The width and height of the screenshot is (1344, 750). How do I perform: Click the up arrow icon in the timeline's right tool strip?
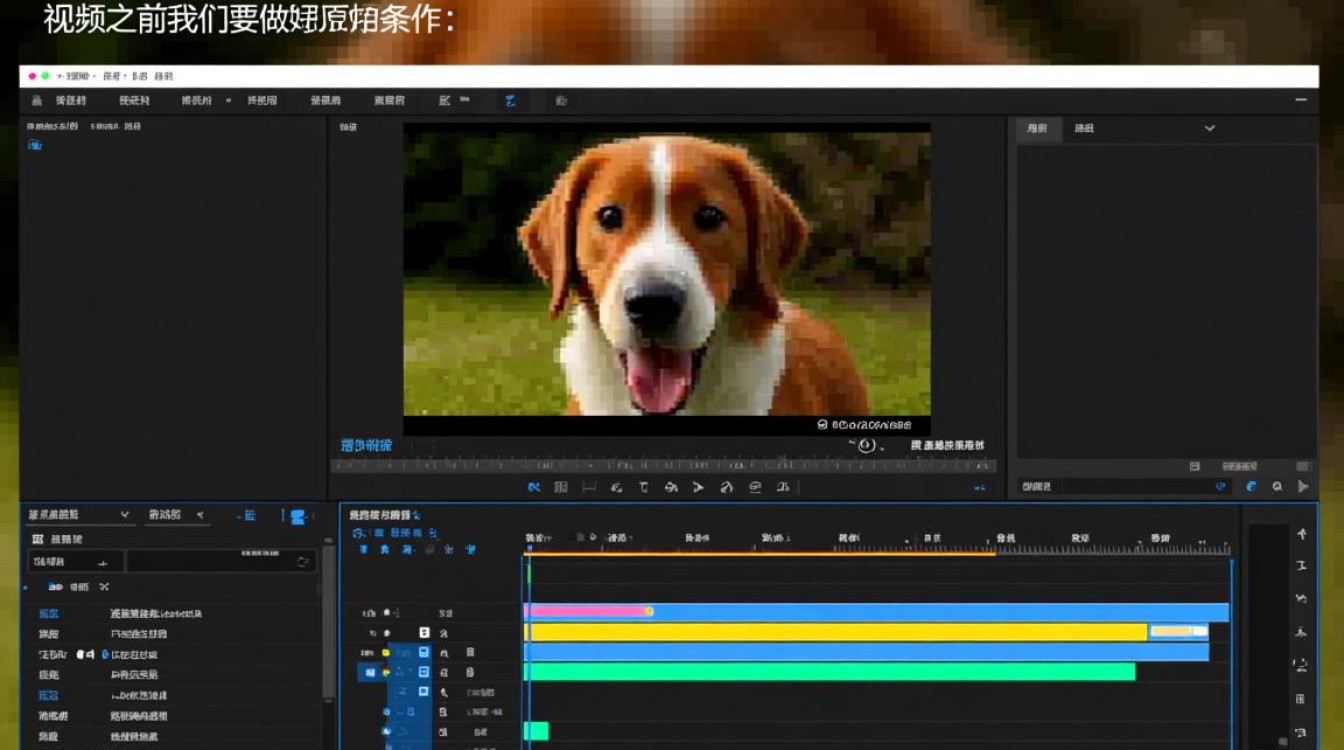[1301, 535]
